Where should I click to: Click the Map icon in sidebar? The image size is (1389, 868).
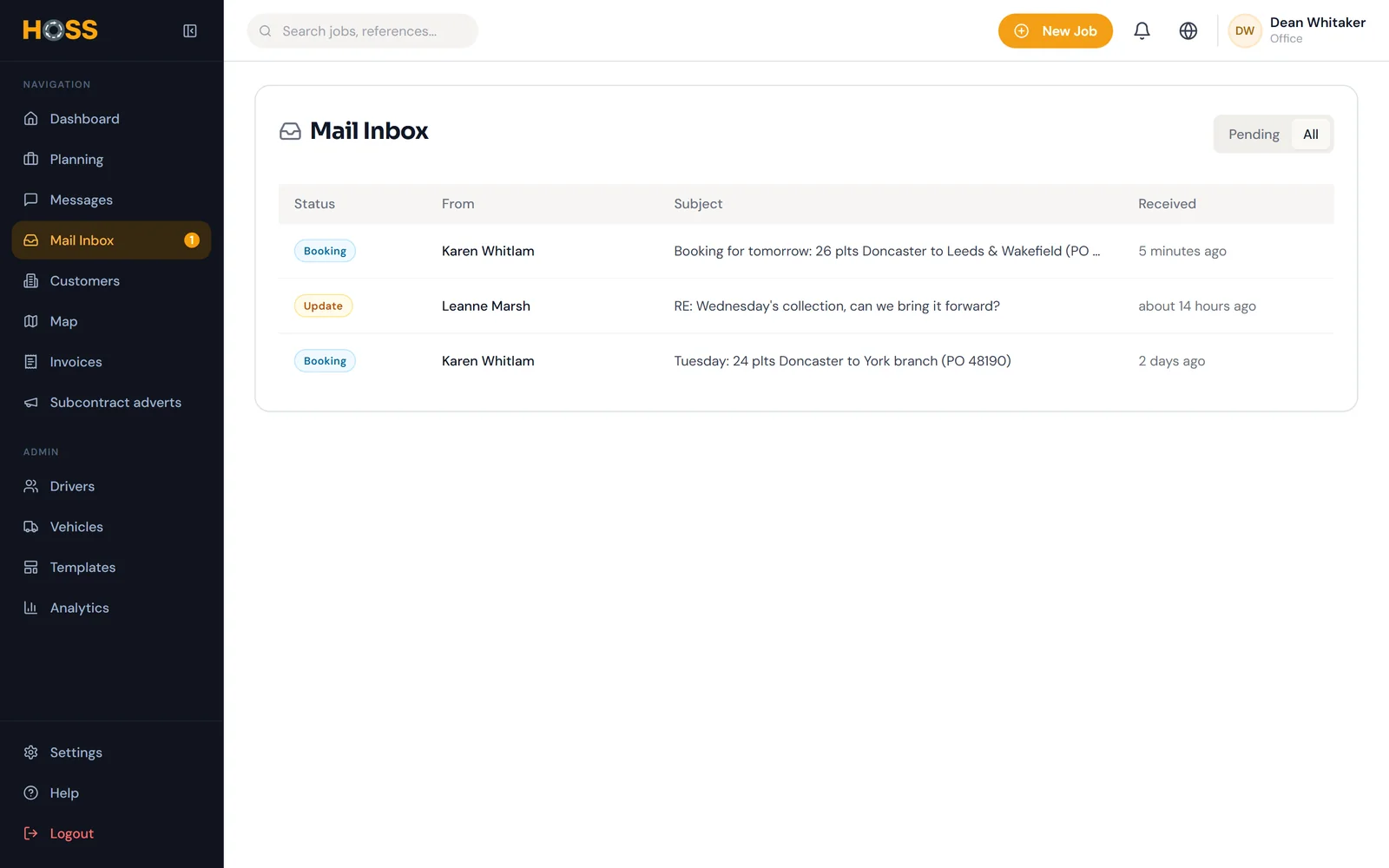click(31, 321)
